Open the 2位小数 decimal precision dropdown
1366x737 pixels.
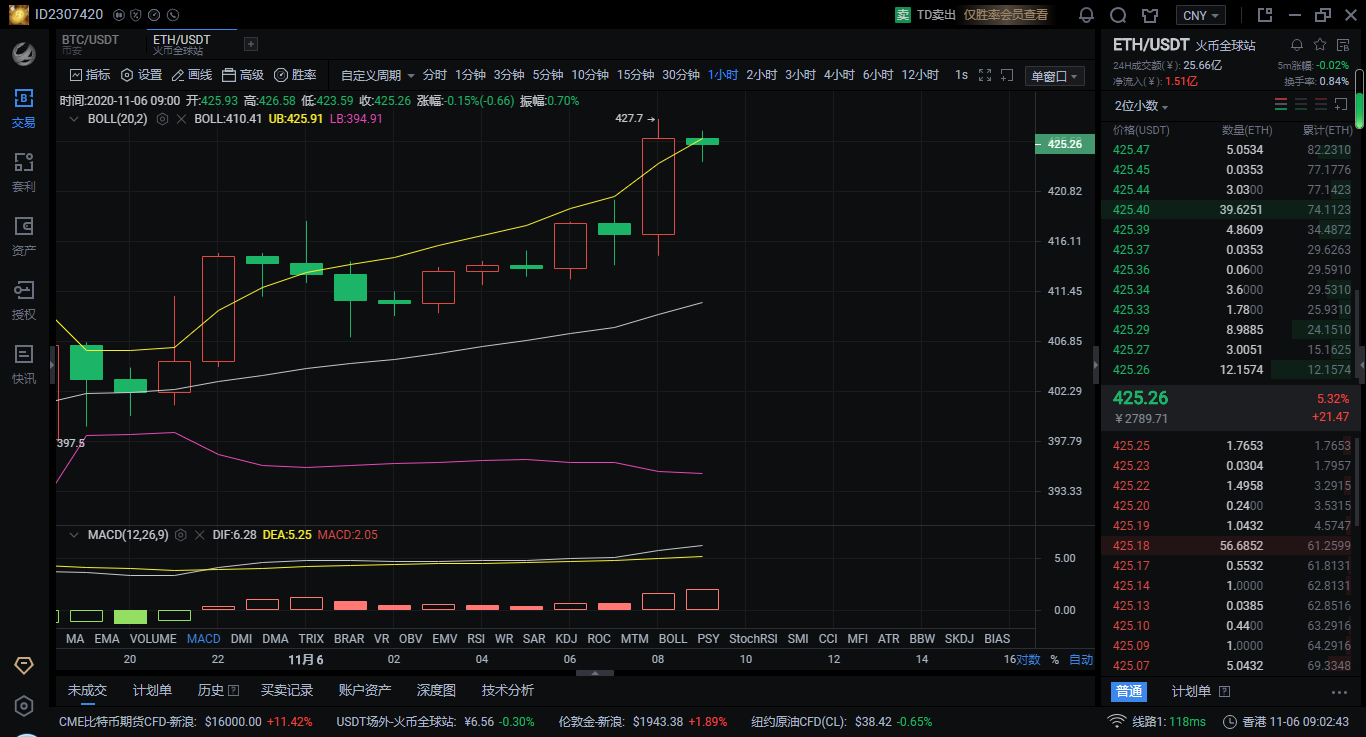(1141, 106)
